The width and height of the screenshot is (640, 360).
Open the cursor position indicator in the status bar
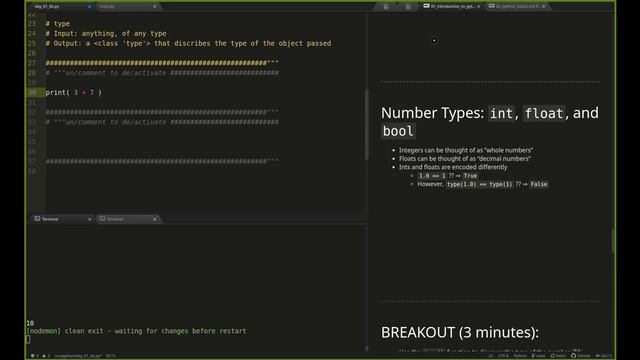(x=110, y=356)
